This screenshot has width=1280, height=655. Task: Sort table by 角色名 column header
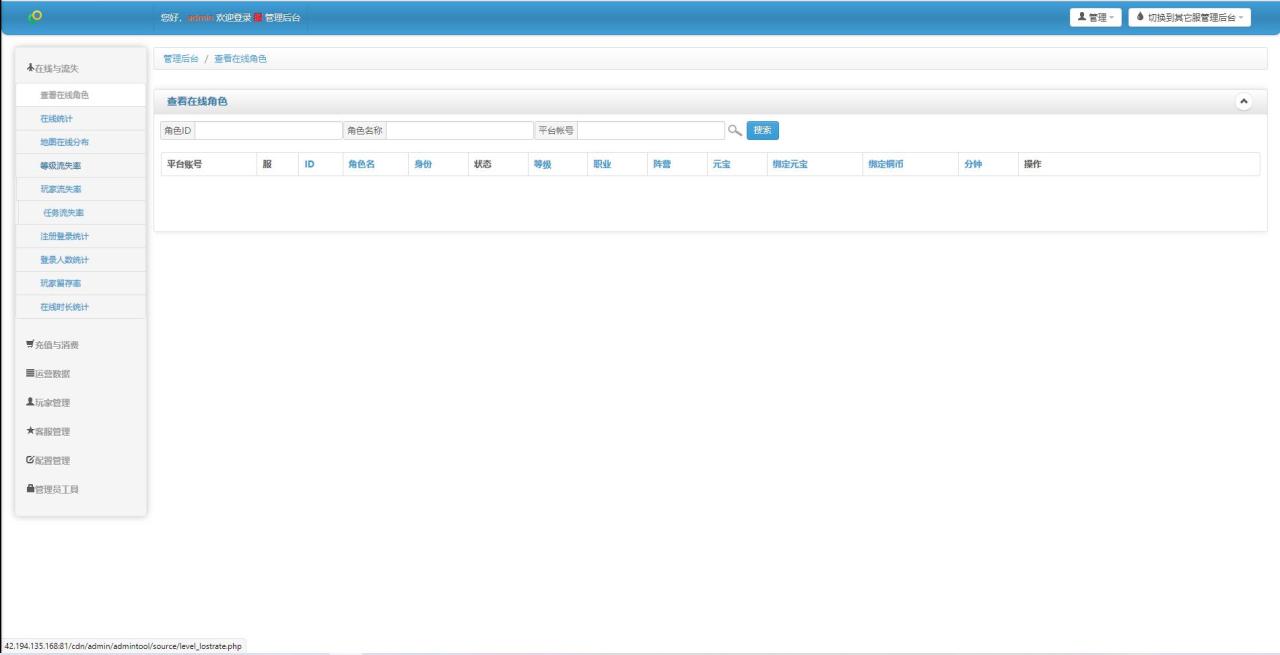(x=361, y=164)
